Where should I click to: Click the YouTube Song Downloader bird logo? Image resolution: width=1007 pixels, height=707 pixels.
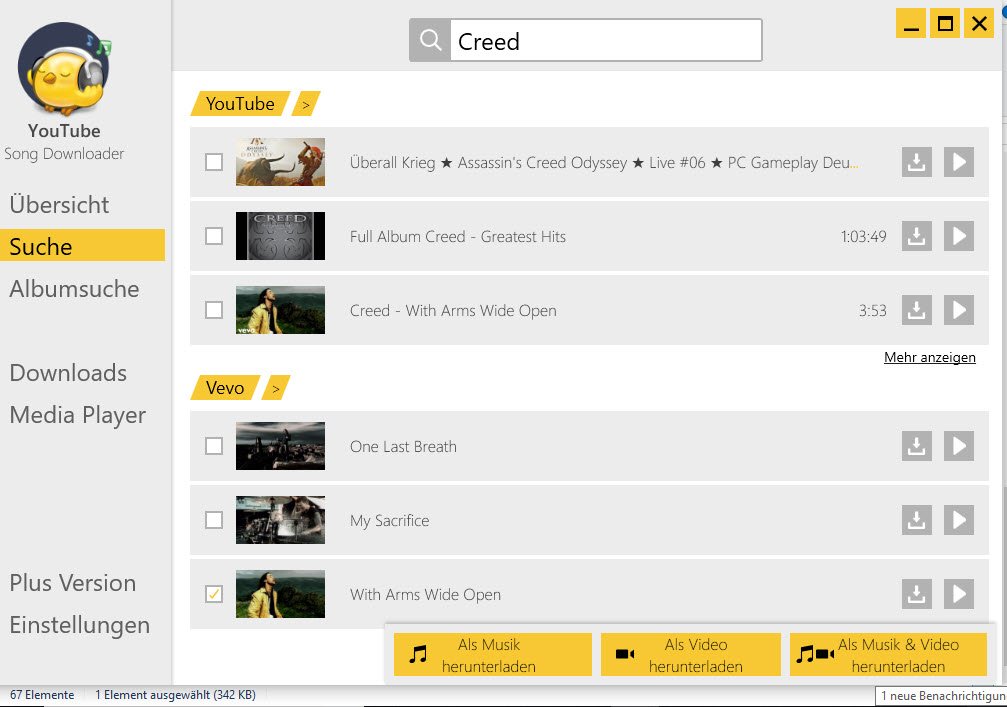coord(65,69)
